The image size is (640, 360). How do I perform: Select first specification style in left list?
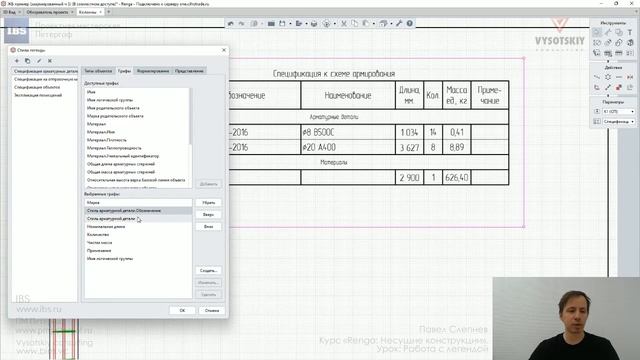(x=45, y=71)
